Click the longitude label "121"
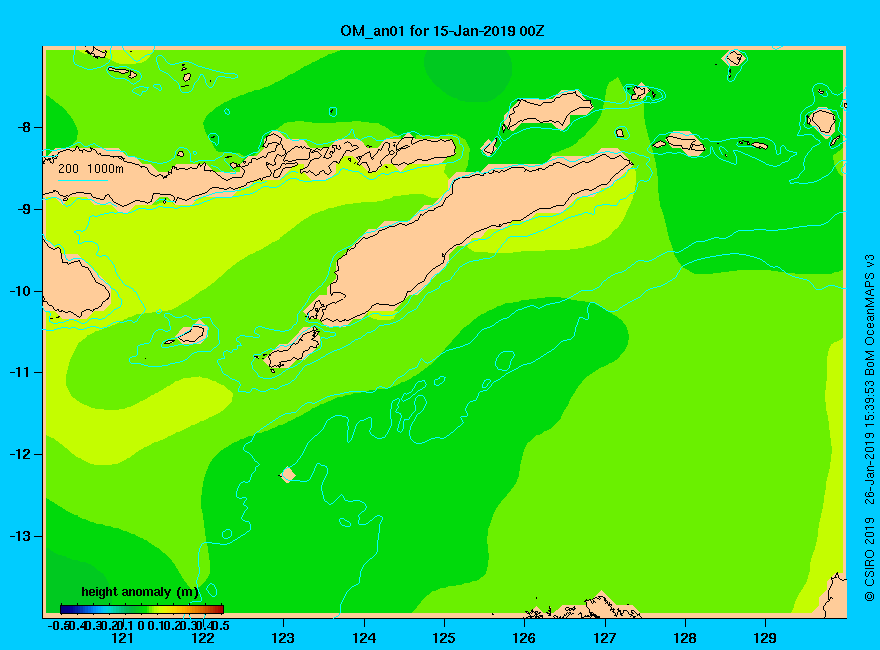This screenshot has width=880, height=650. pos(122,638)
